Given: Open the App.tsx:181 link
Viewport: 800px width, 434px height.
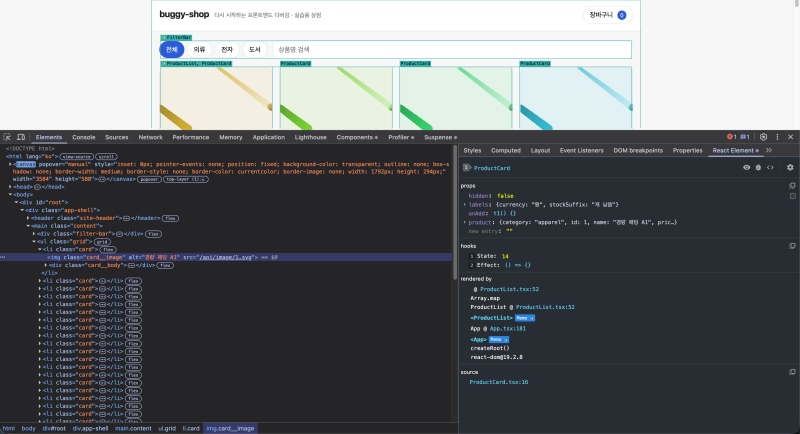Looking at the screenshot, I should click(x=508, y=329).
